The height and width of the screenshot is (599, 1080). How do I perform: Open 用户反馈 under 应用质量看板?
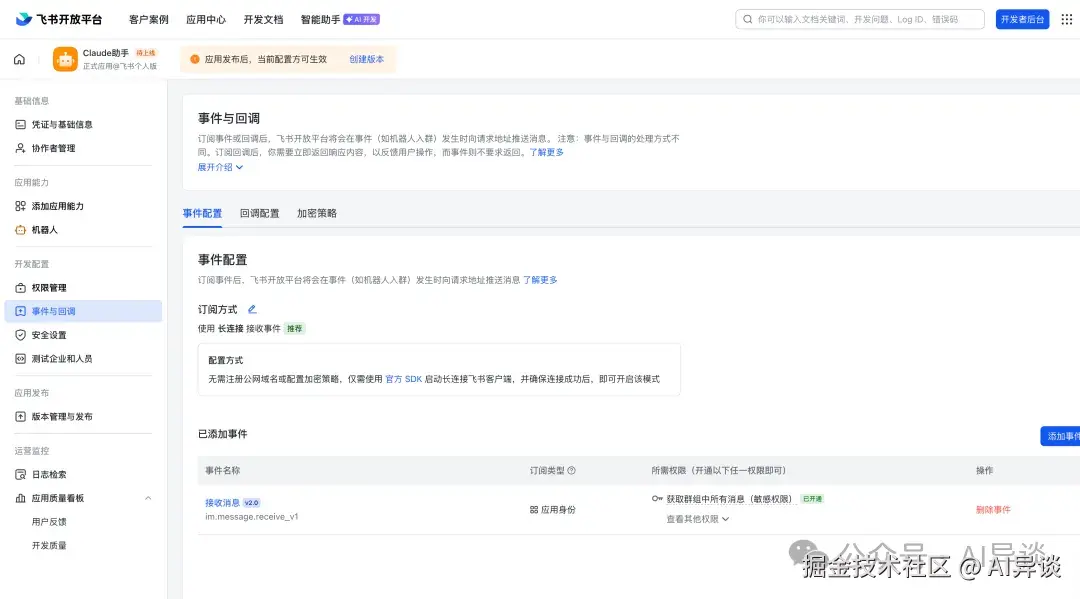(49, 522)
